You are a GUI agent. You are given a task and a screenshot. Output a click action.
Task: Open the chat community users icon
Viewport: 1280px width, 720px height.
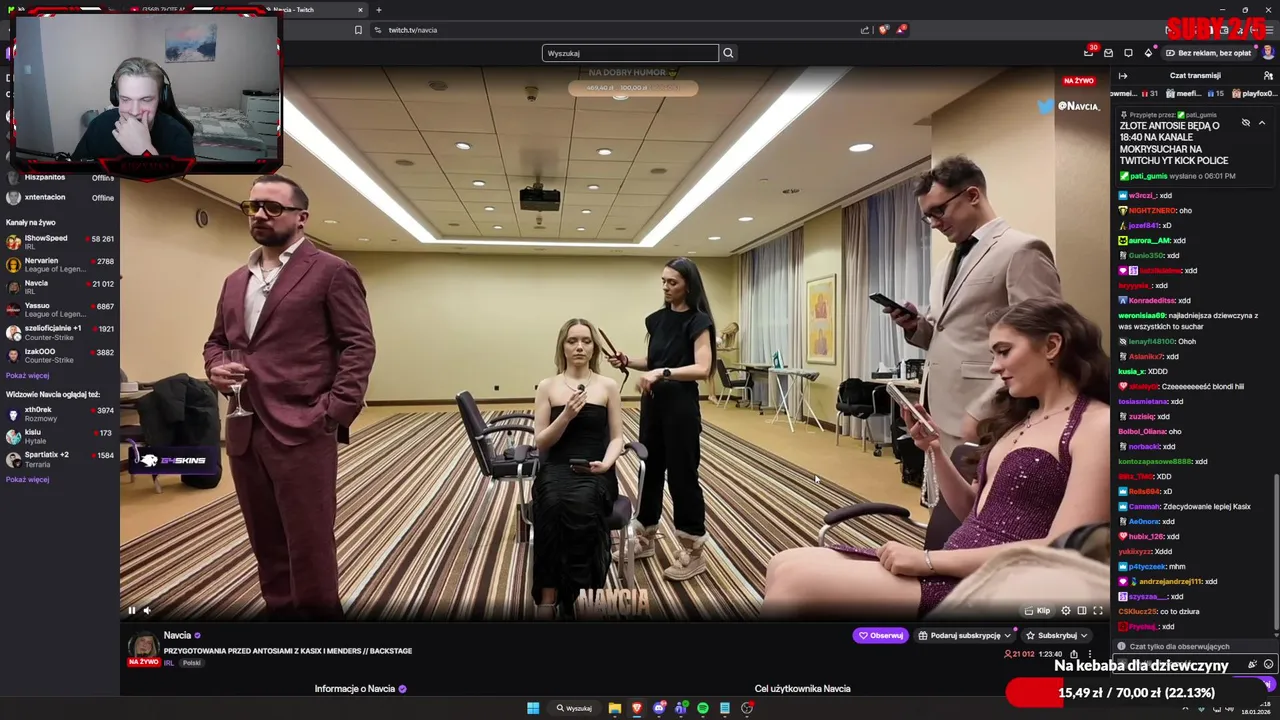click(x=1268, y=76)
